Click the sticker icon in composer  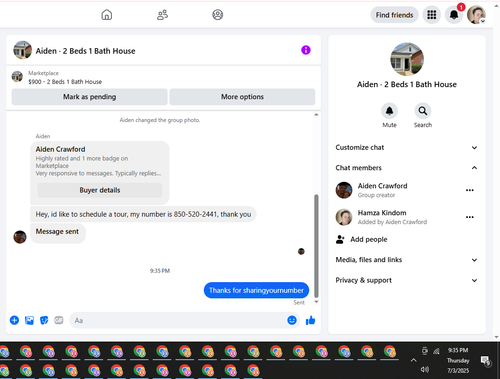(x=44, y=320)
